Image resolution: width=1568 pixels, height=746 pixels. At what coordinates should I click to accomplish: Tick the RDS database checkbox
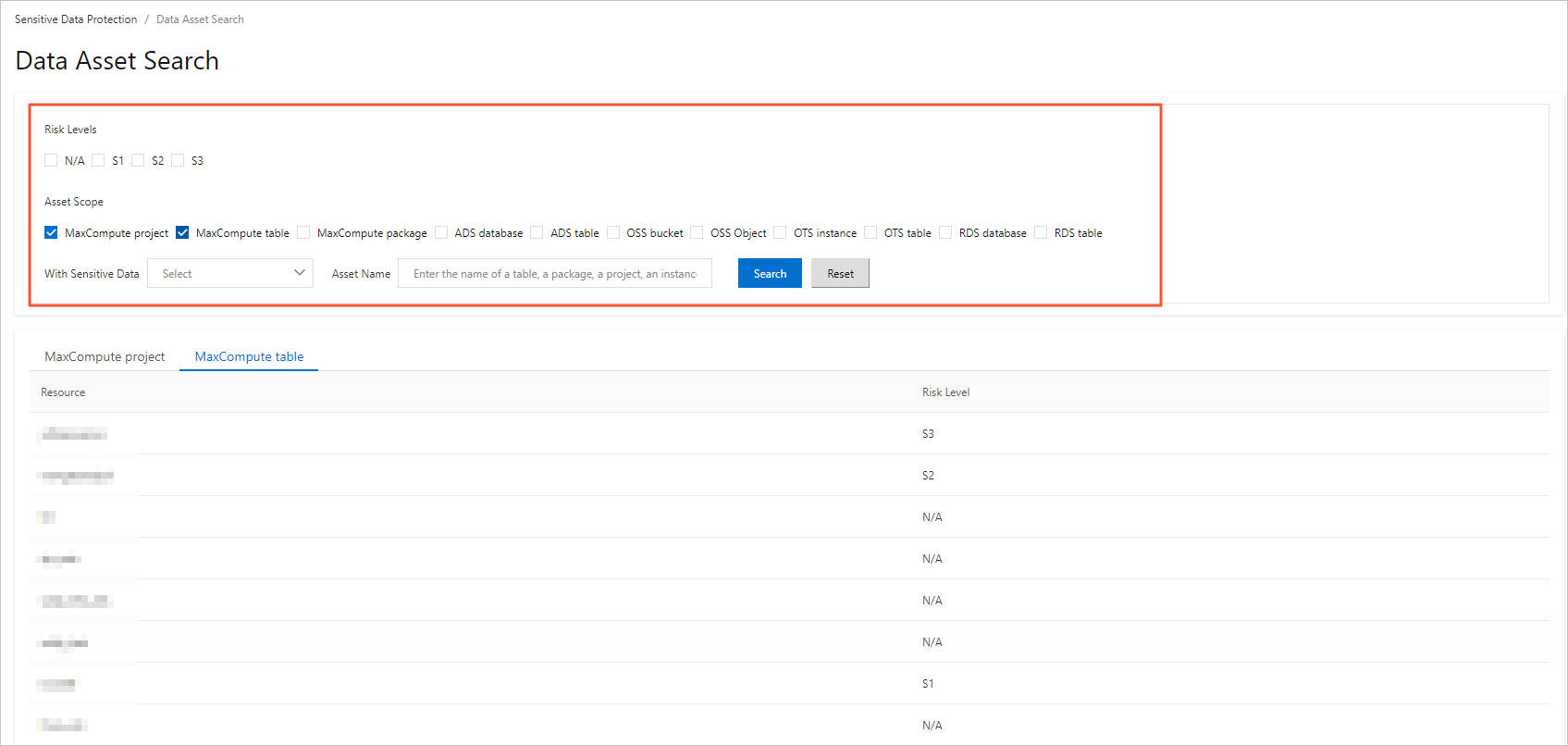pyautogui.click(x=945, y=232)
